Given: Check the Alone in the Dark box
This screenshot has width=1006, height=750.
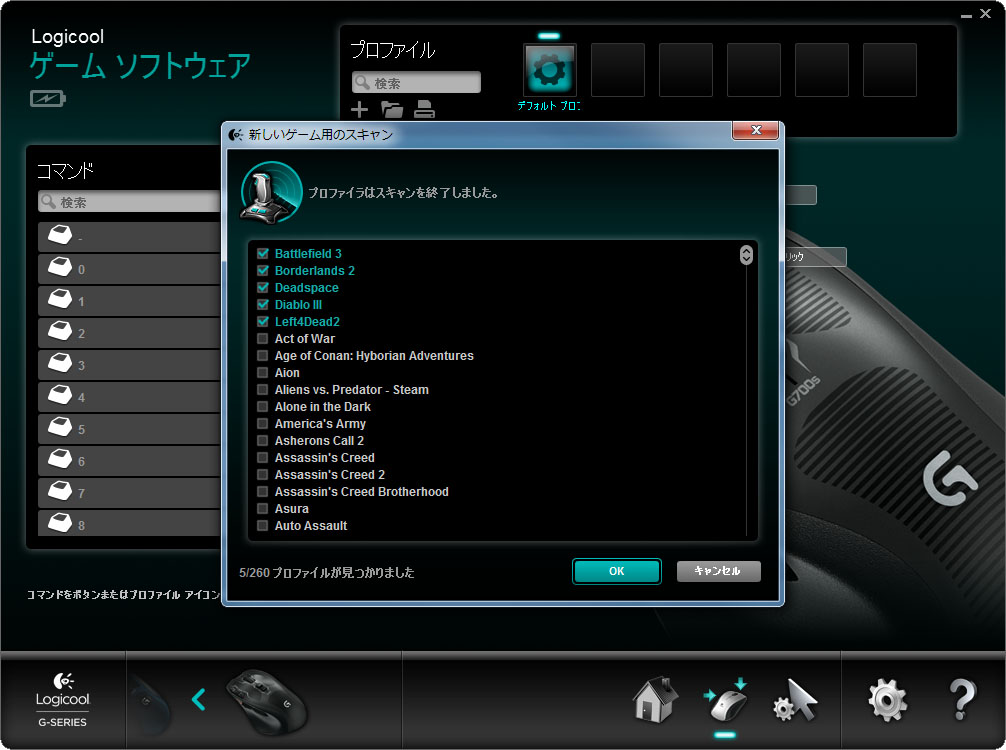Looking at the screenshot, I should point(262,406).
